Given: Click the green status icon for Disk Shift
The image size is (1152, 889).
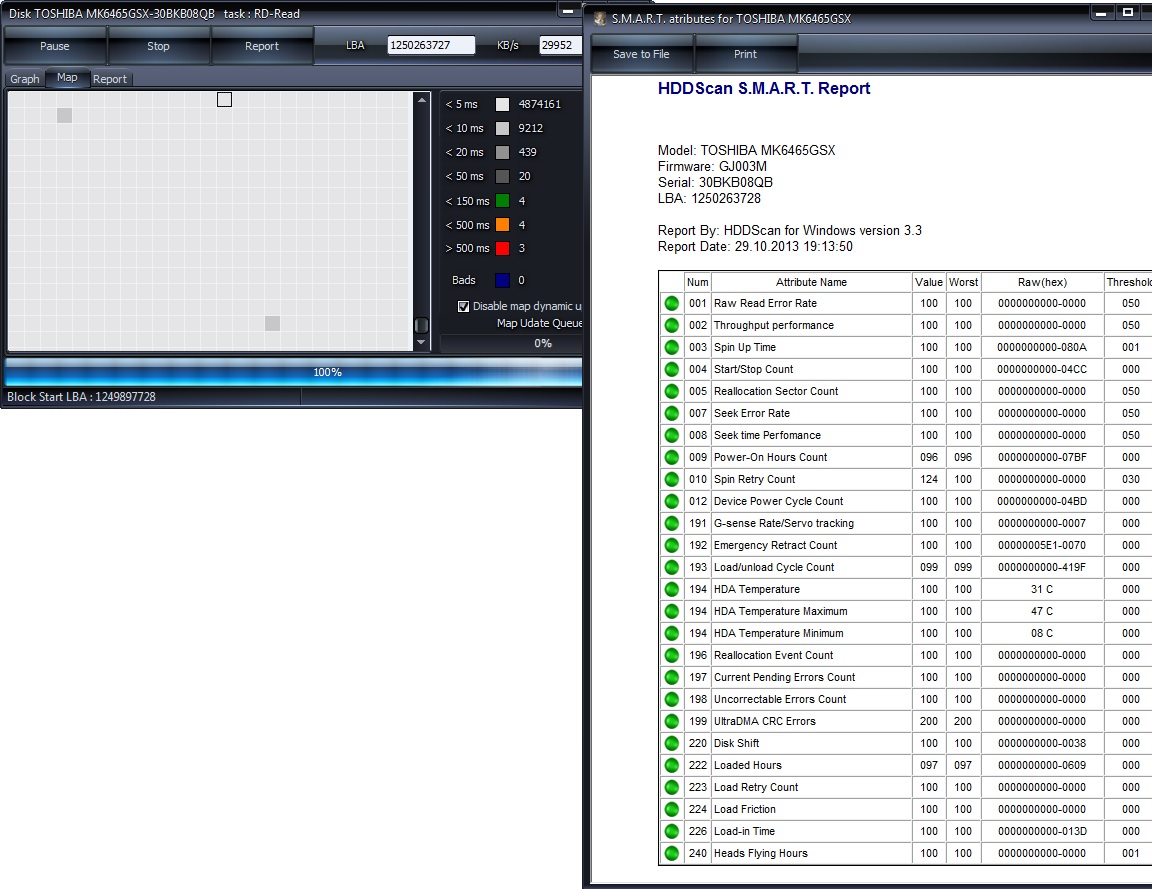Looking at the screenshot, I should (672, 744).
